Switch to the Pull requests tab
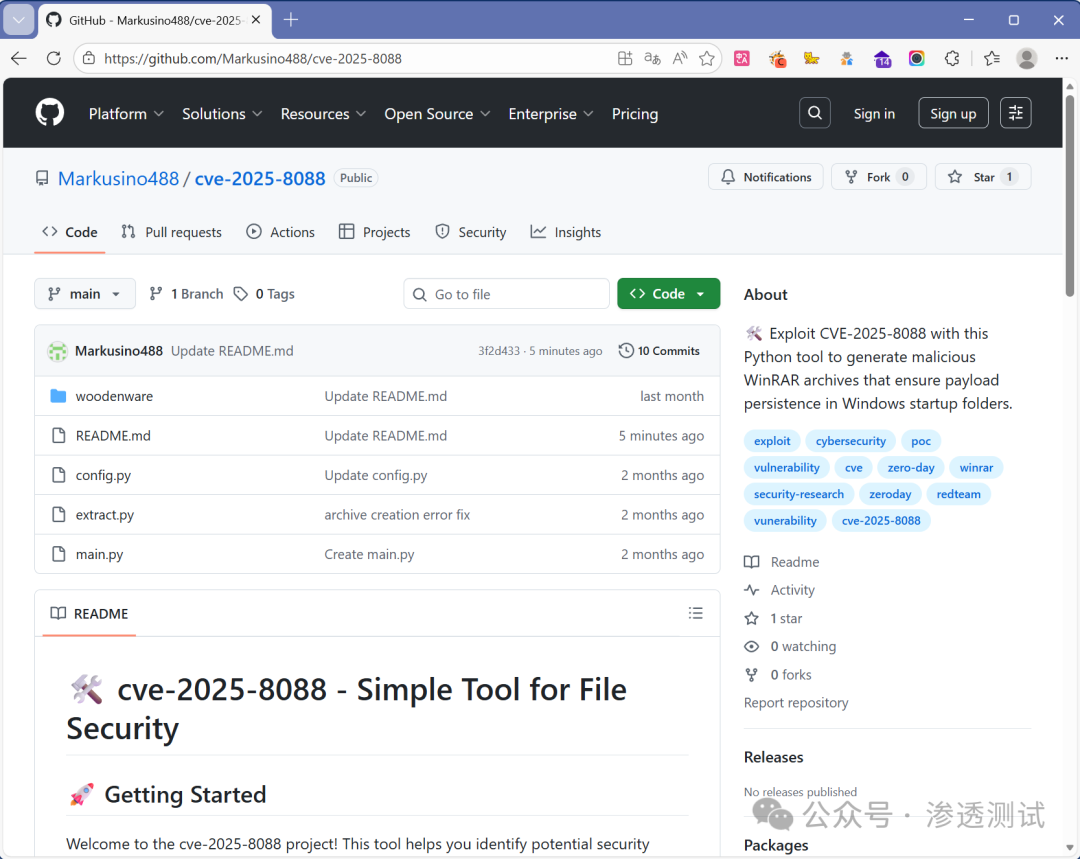 (x=171, y=231)
